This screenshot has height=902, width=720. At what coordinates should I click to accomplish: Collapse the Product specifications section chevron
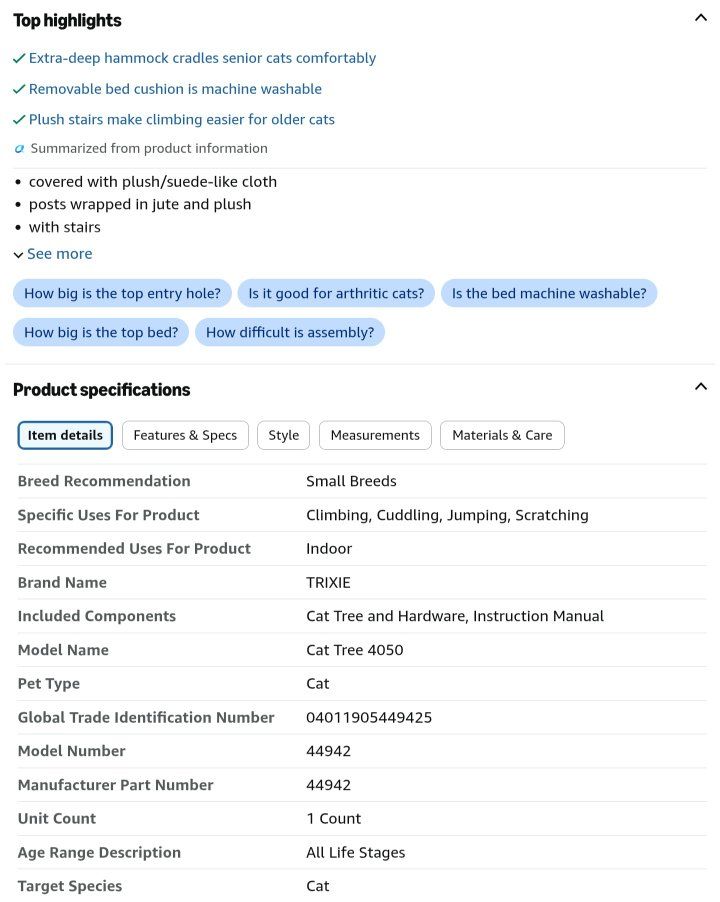700,387
